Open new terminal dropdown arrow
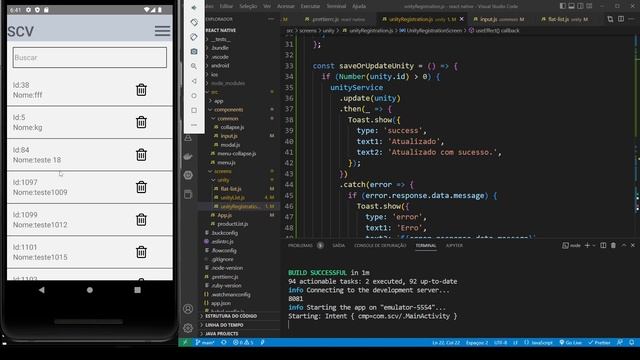This screenshot has height=360, width=640. tap(594, 245)
